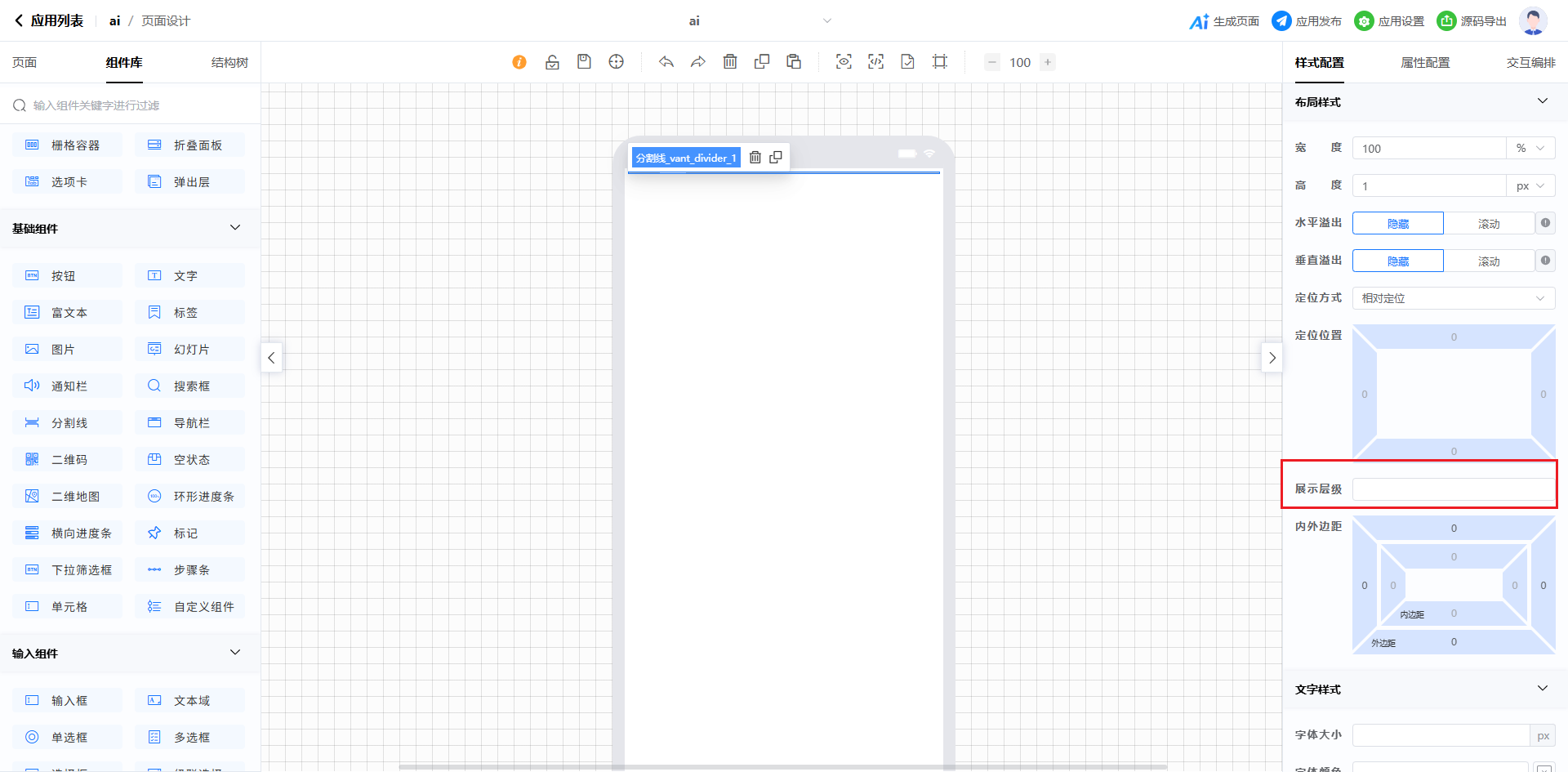Click the 源码导出 button
This screenshot has height=772, width=1568.
click(1472, 21)
